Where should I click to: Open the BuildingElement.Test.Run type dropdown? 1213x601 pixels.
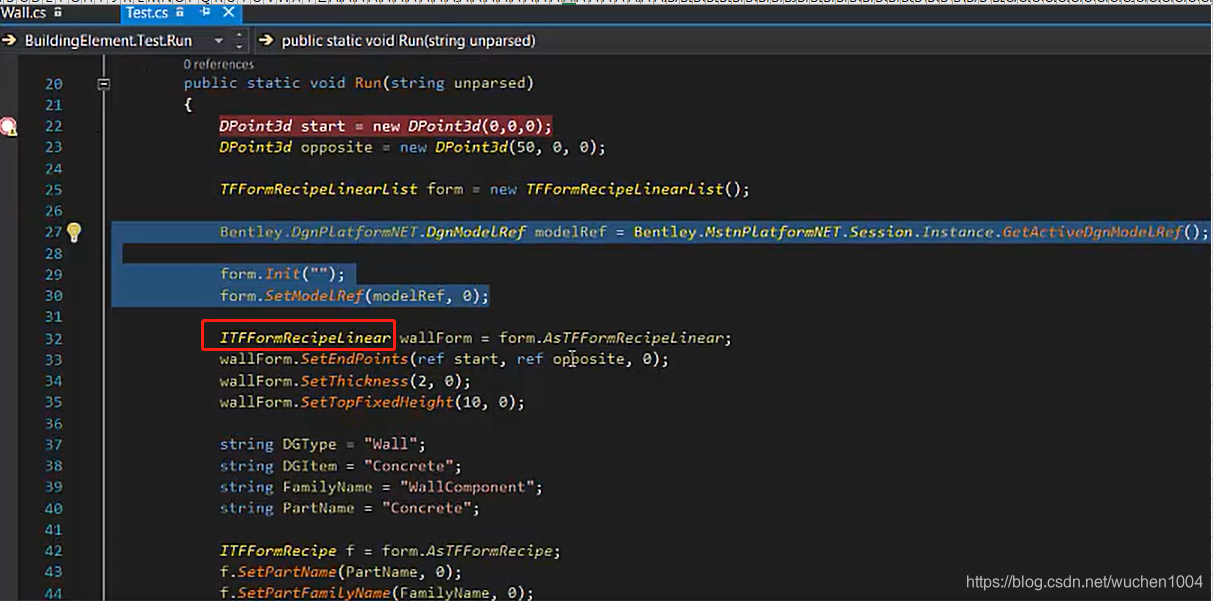tap(218, 41)
